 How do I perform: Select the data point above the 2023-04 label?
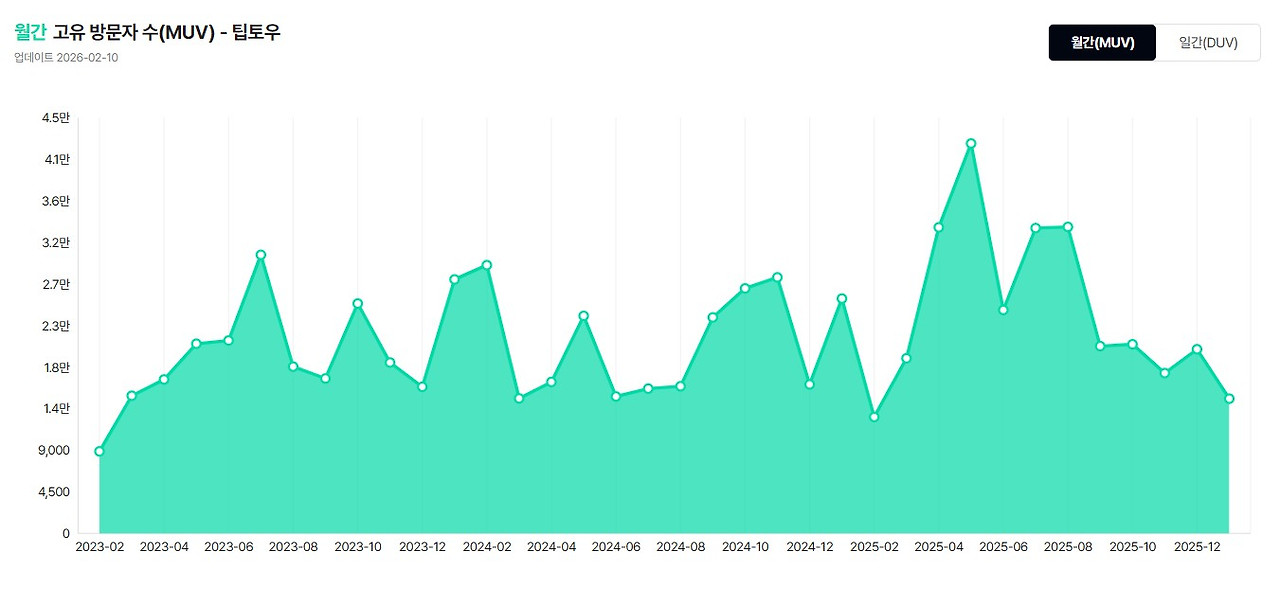click(164, 379)
